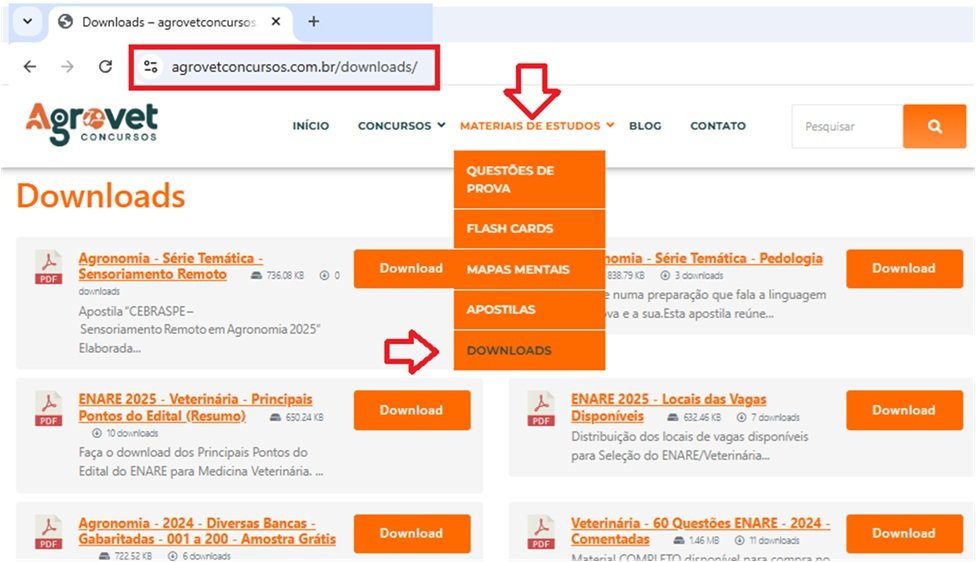Click the '7 downloads' counter text

(x=775, y=417)
